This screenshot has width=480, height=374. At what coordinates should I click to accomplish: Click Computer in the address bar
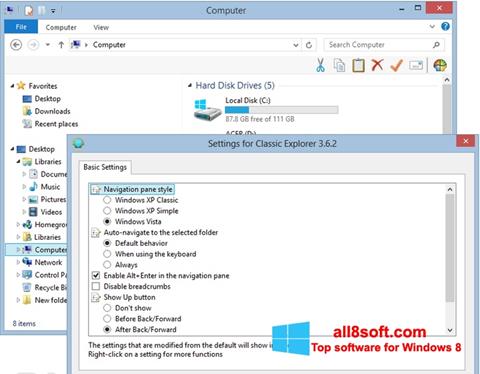[109, 45]
